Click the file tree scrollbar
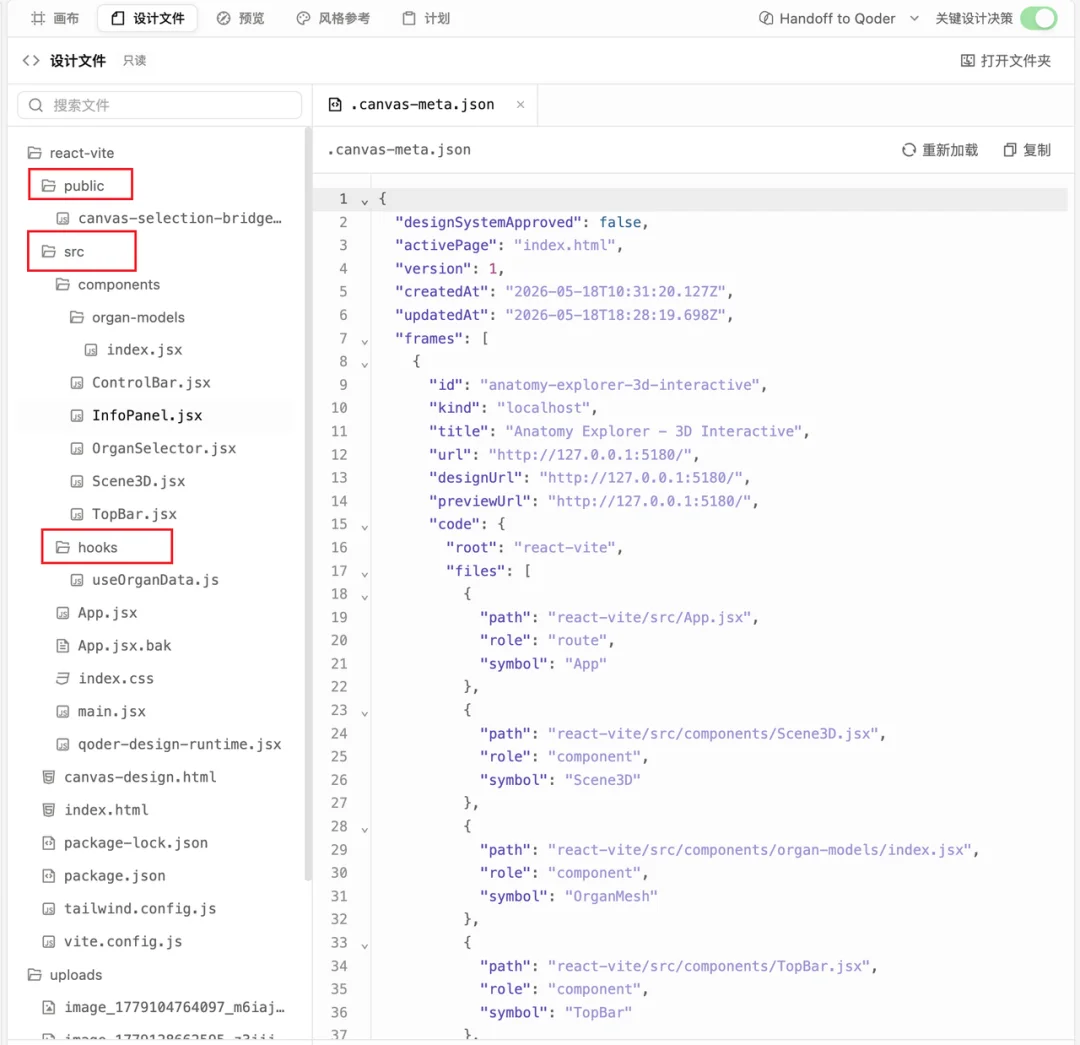 click(x=307, y=503)
